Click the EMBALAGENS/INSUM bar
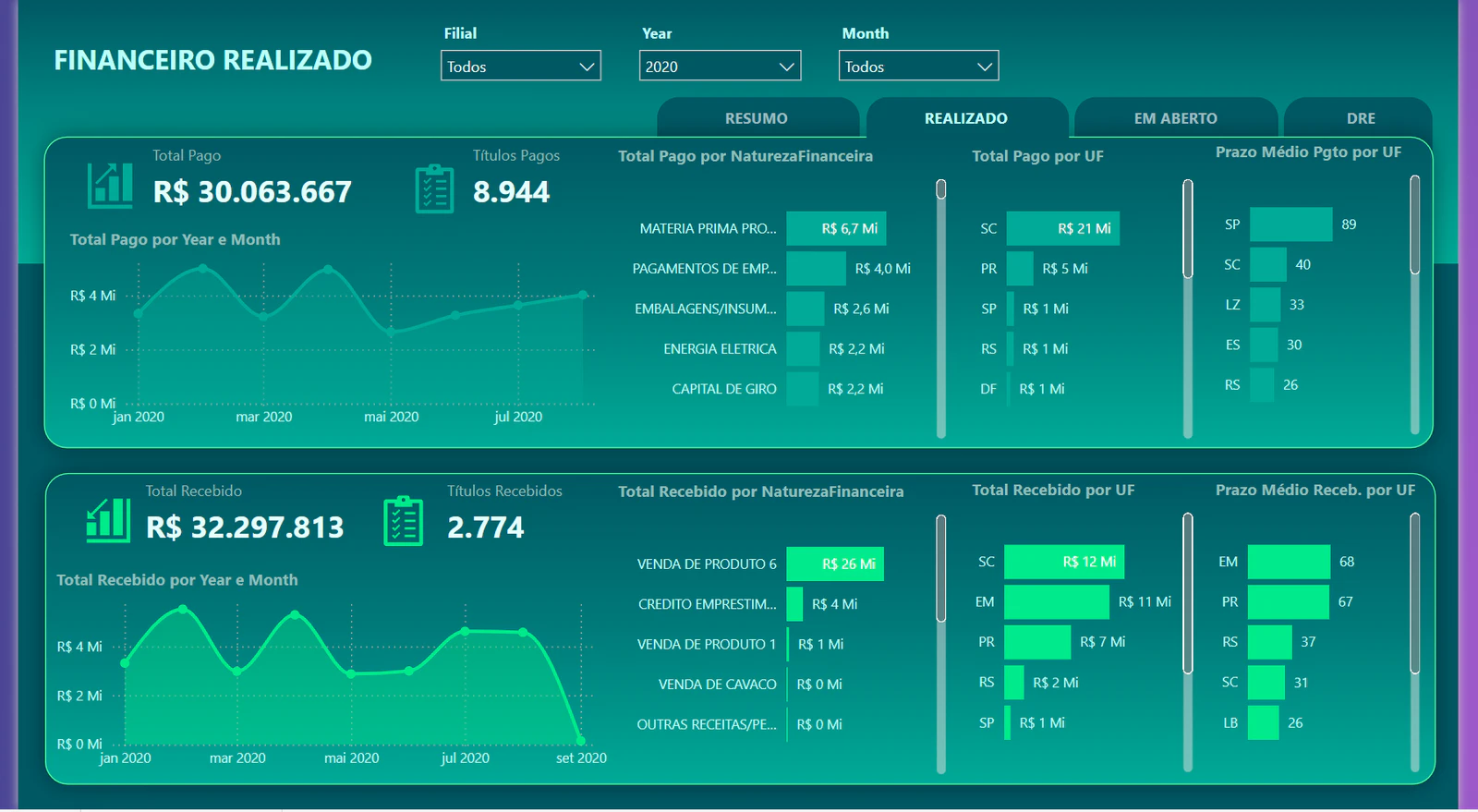The width and height of the screenshot is (1478, 812). click(x=806, y=309)
